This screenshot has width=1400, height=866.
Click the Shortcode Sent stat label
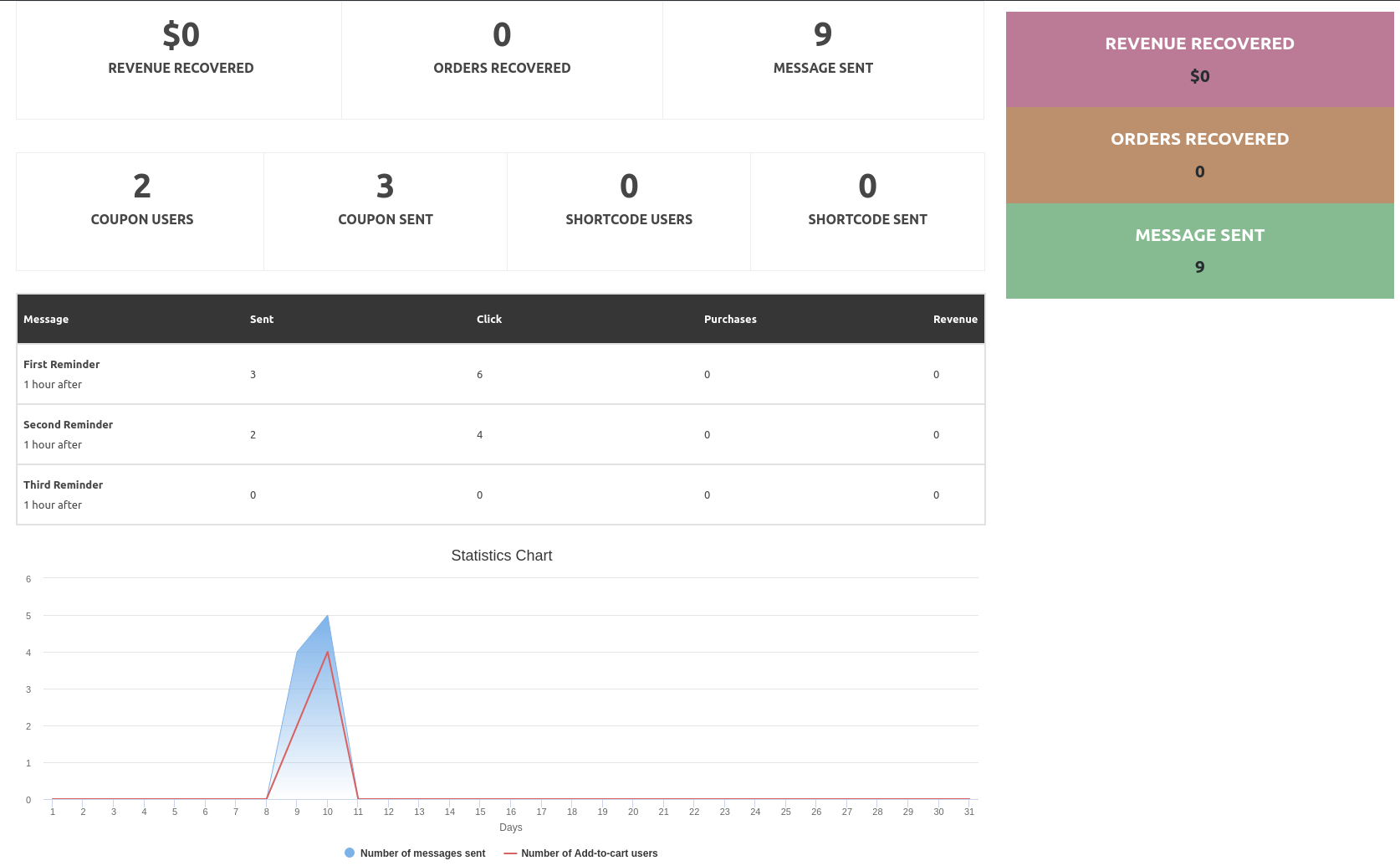(x=867, y=220)
